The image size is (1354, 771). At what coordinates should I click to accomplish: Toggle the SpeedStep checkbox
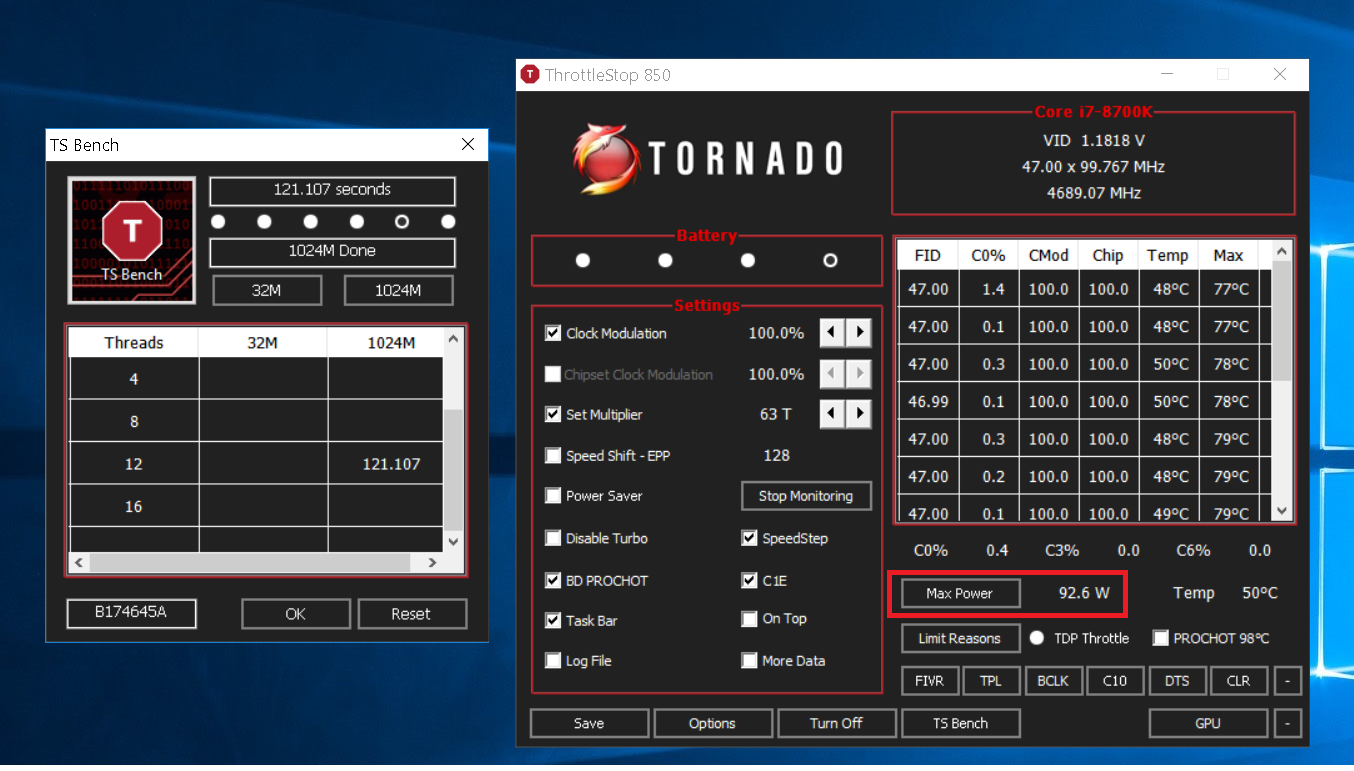coord(749,538)
